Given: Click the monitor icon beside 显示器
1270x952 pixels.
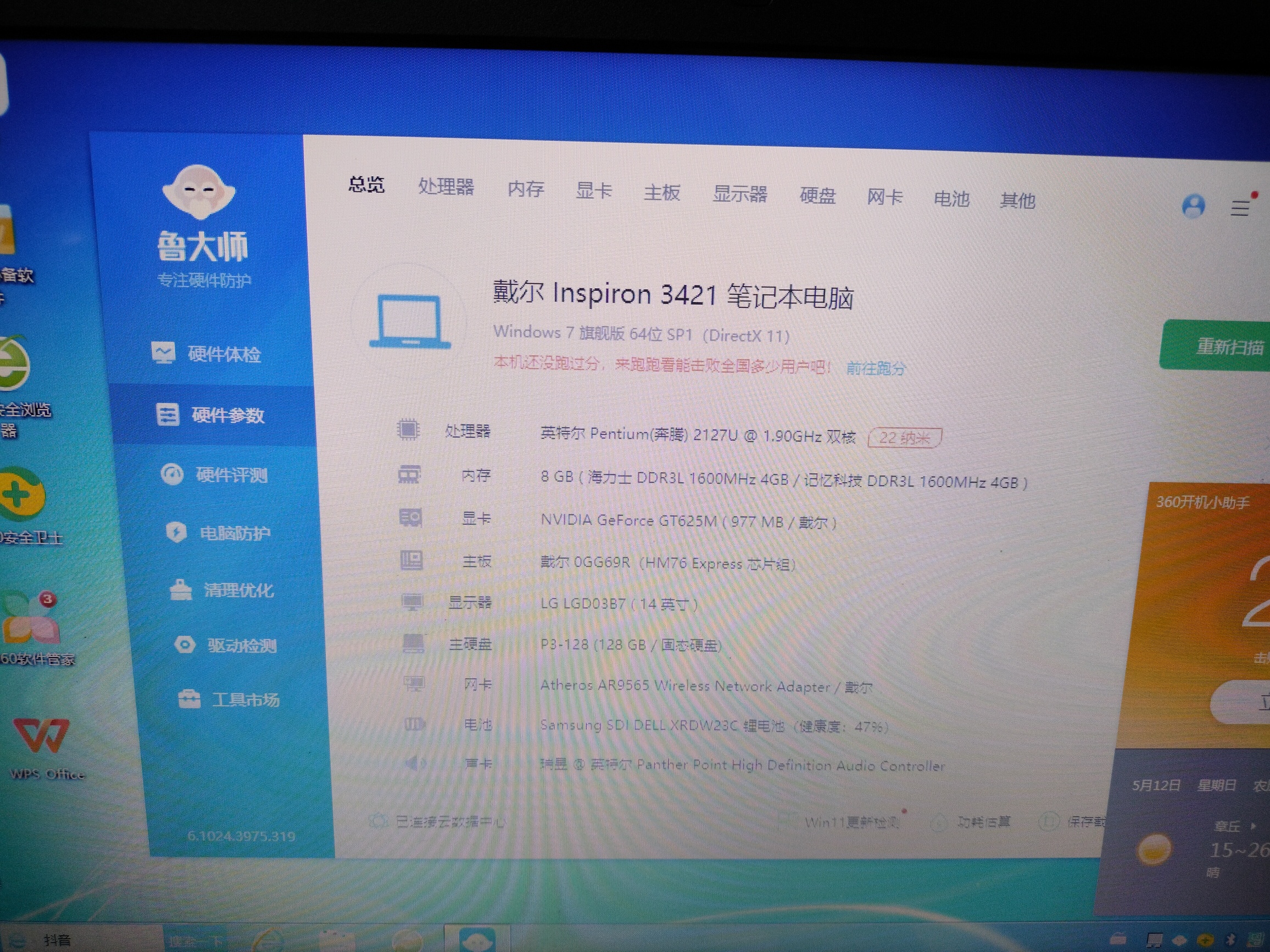Looking at the screenshot, I should [412, 602].
